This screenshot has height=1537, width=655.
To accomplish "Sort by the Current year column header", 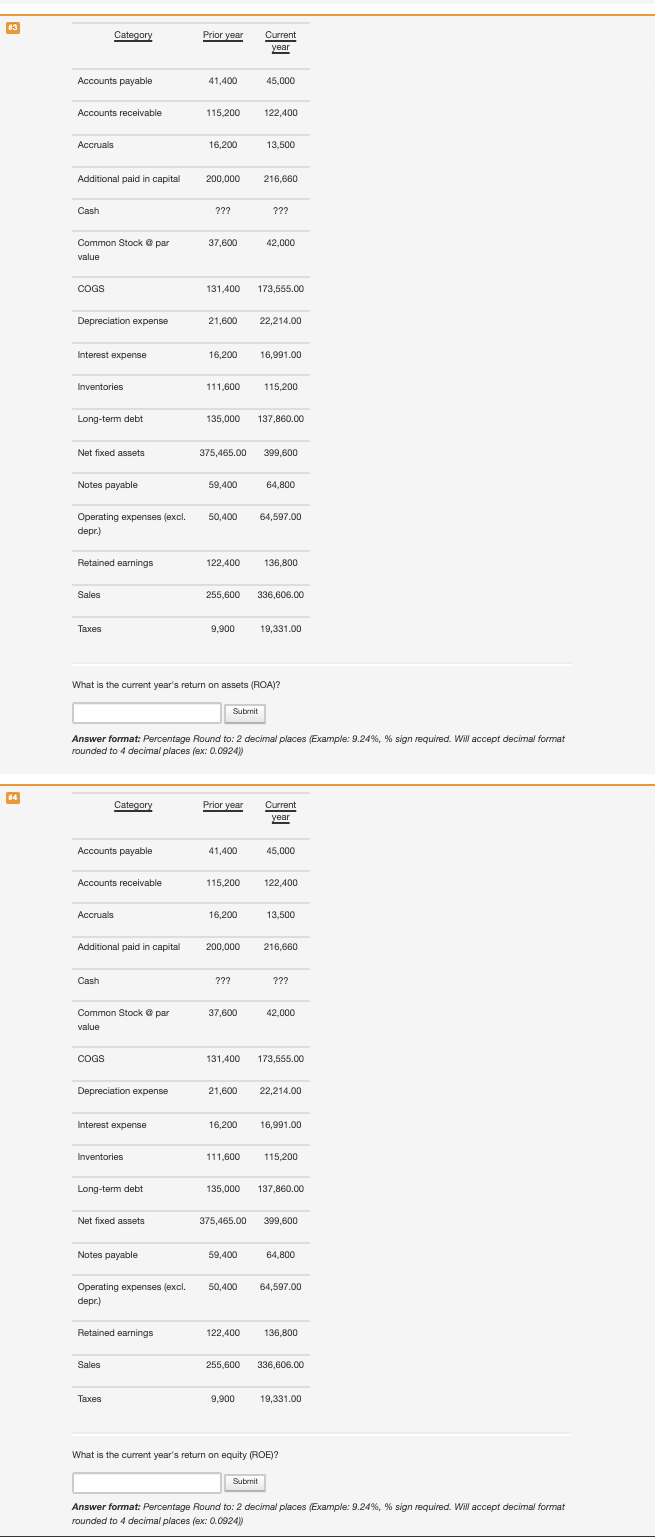I will pos(280,40).
